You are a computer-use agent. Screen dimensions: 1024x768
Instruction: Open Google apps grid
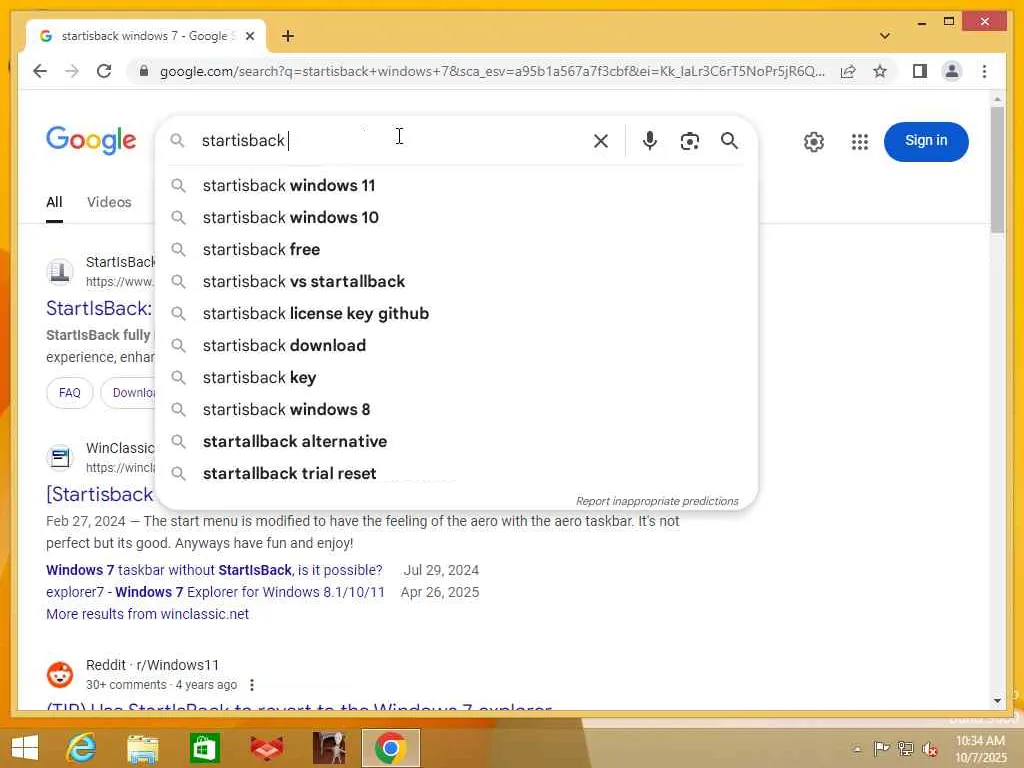[x=860, y=142]
